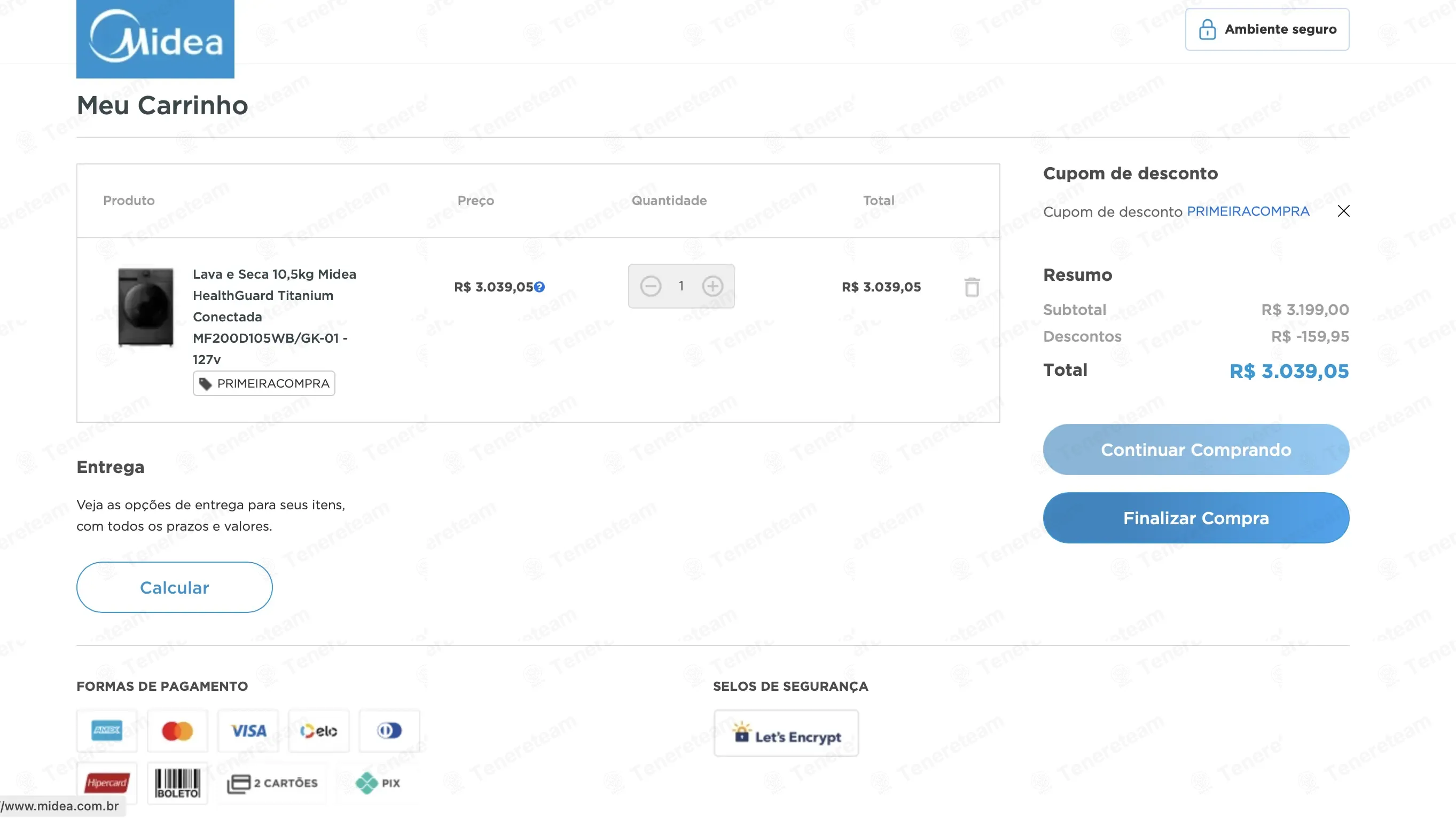1456x820 pixels.
Task: Decrease product quantity with minus icon
Action: pos(651,286)
